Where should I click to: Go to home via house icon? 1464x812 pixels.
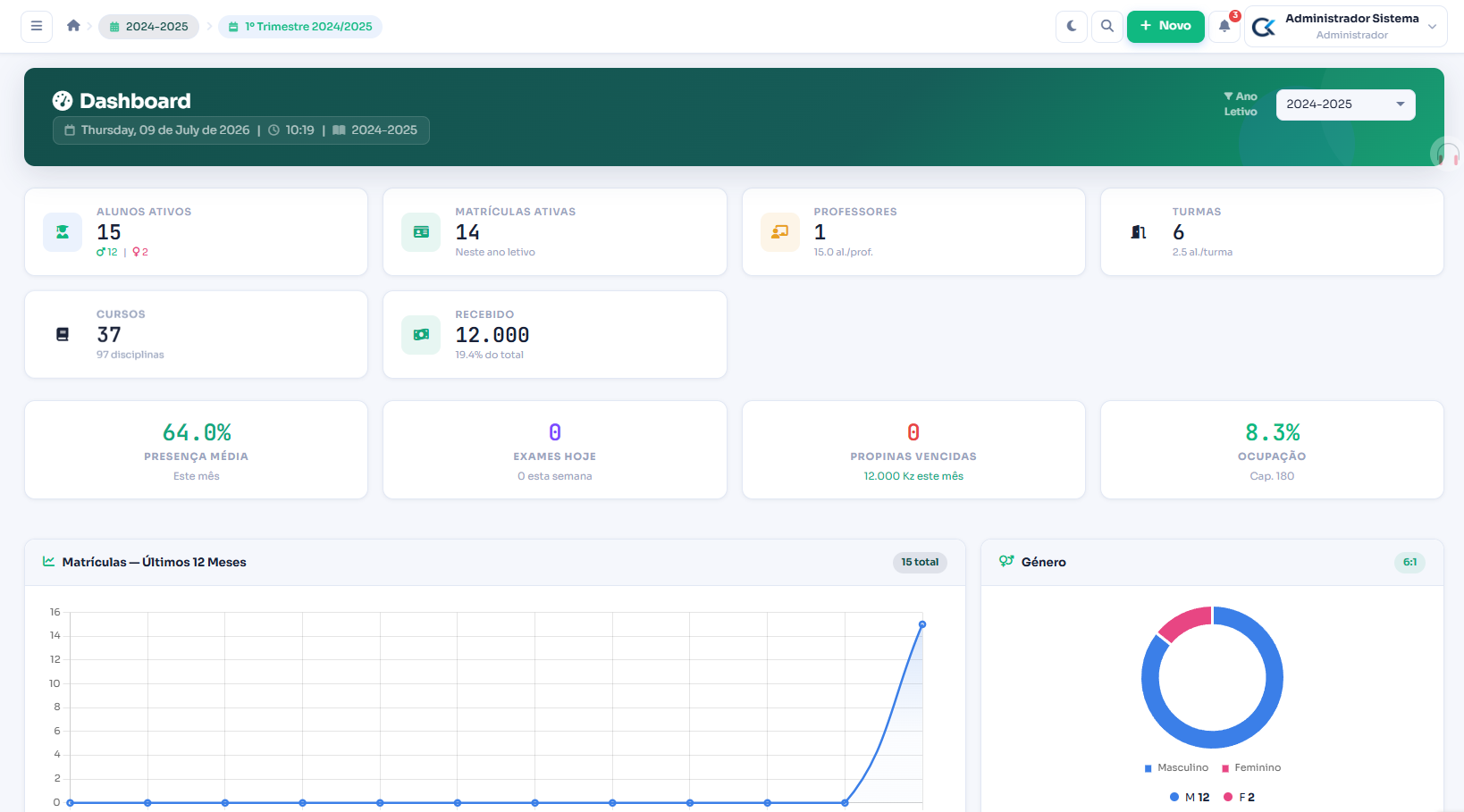(73, 26)
